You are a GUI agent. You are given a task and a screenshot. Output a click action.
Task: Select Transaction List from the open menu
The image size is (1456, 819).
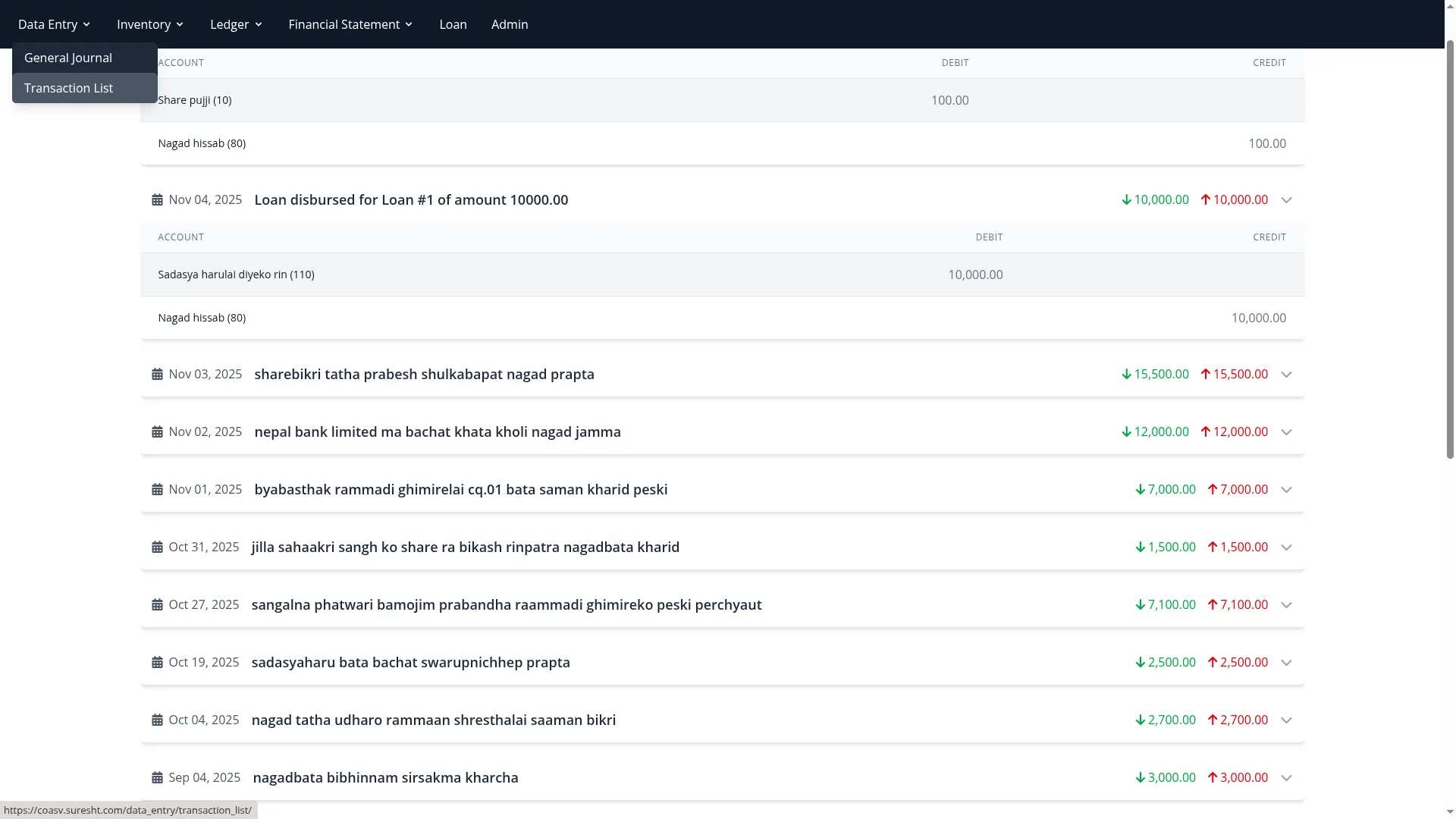[68, 88]
